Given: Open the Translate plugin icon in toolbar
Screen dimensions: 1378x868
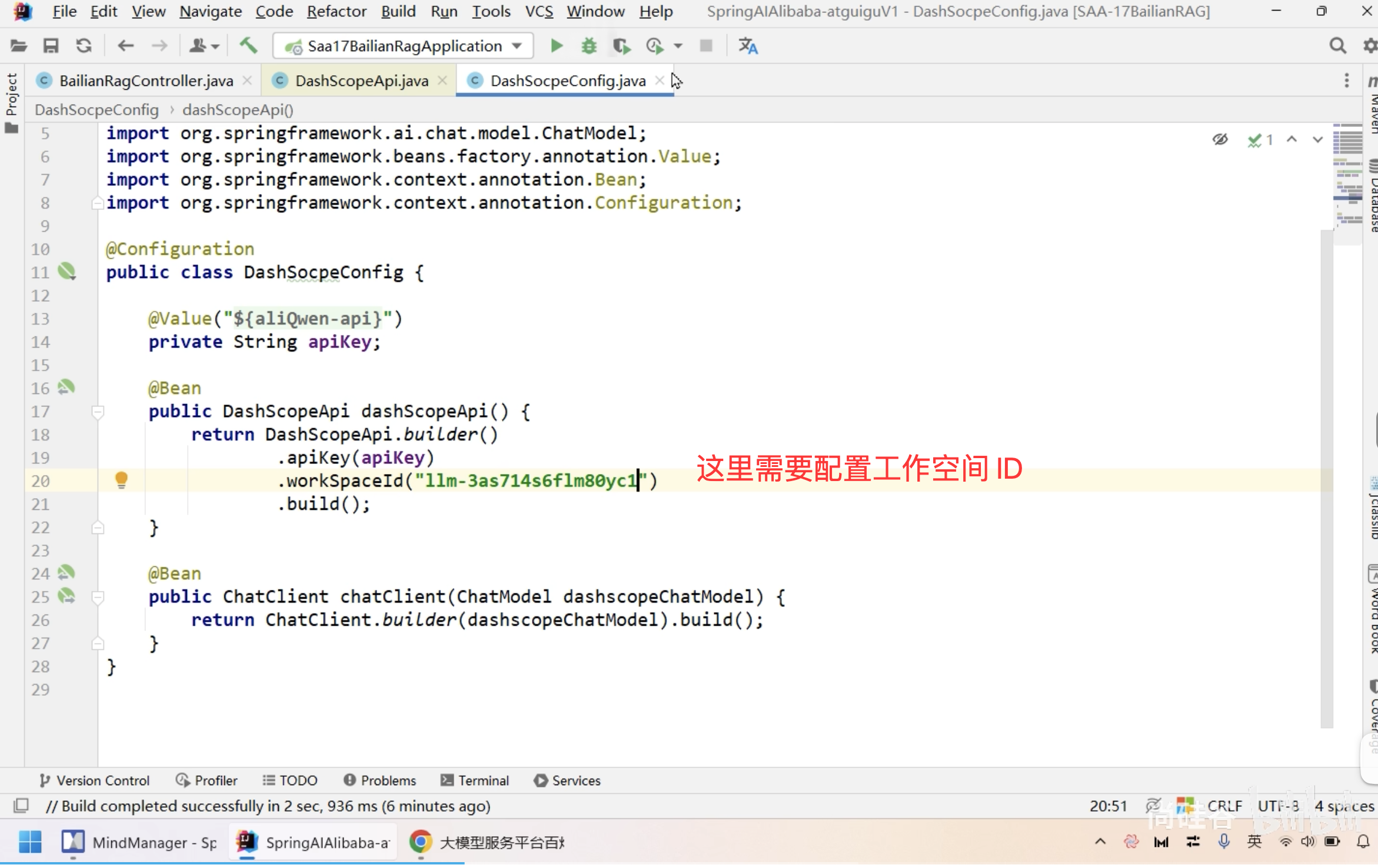Looking at the screenshot, I should tap(748, 46).
